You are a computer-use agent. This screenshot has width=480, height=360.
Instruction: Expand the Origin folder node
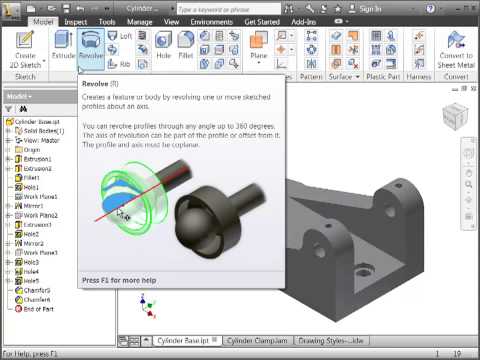[x=8, y=150]
